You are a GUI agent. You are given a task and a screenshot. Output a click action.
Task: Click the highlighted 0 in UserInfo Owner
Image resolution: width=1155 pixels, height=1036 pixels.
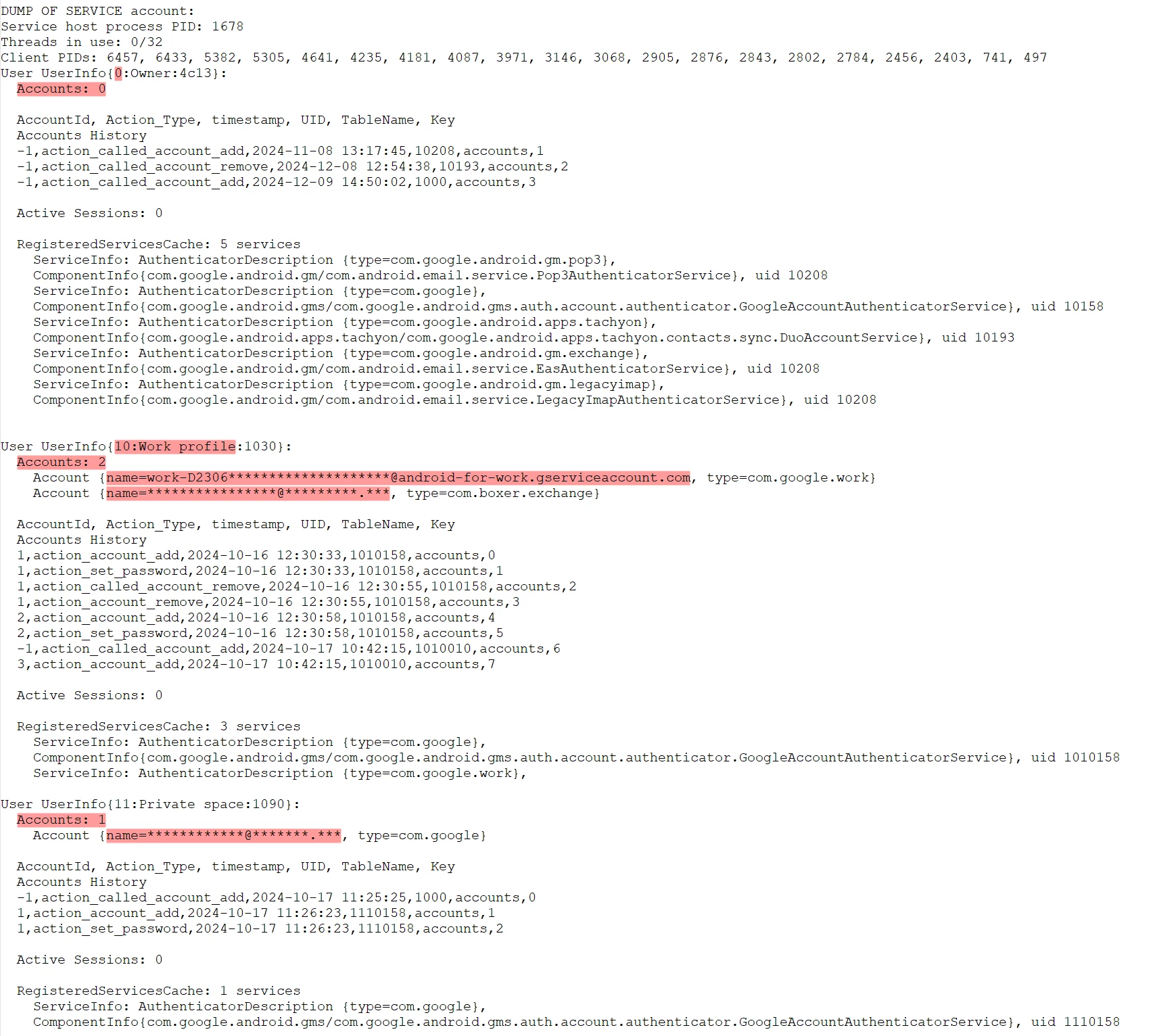coord(118,73)
